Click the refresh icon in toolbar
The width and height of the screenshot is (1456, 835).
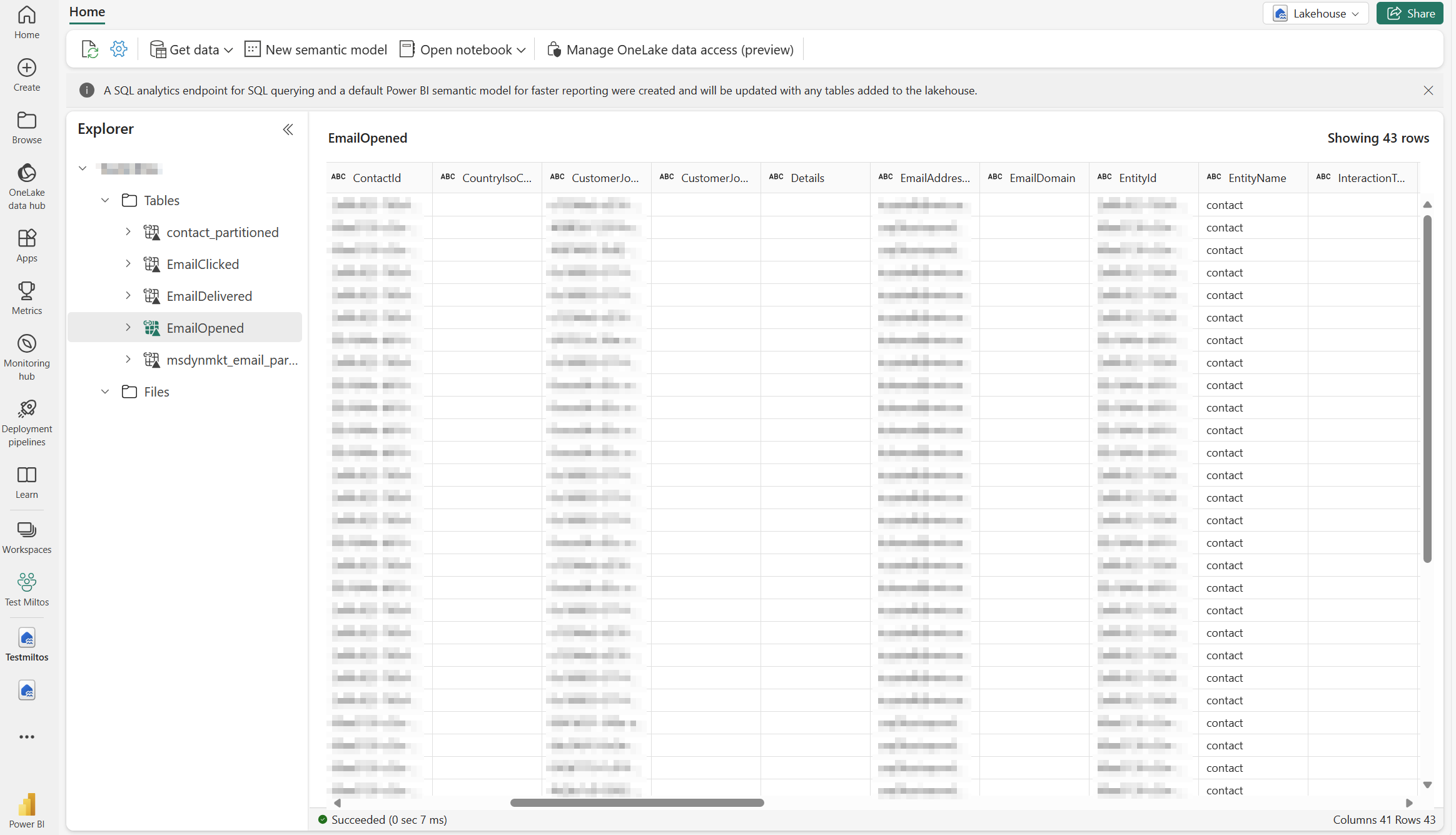click(89, 49)
